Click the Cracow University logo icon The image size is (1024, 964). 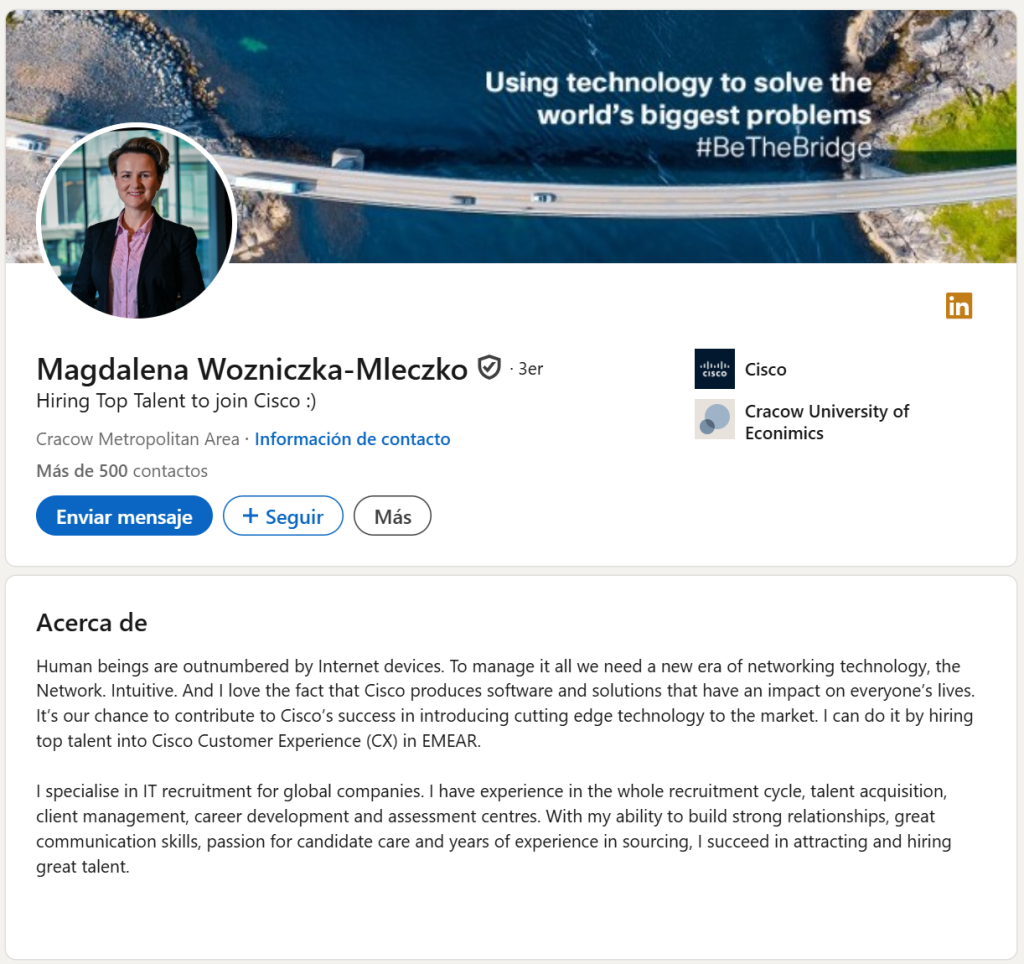[x=714, y=419]
